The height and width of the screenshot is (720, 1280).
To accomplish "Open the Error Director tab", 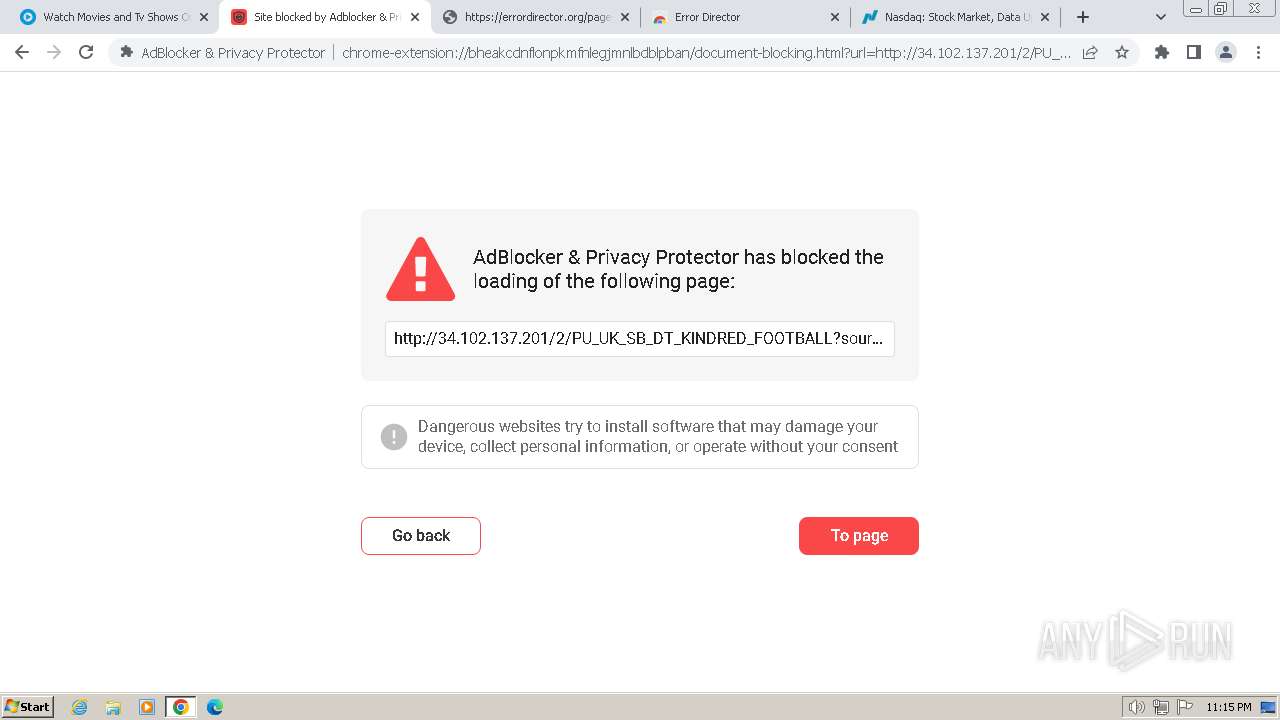I will pyautogui.click(x=740, y=17).
